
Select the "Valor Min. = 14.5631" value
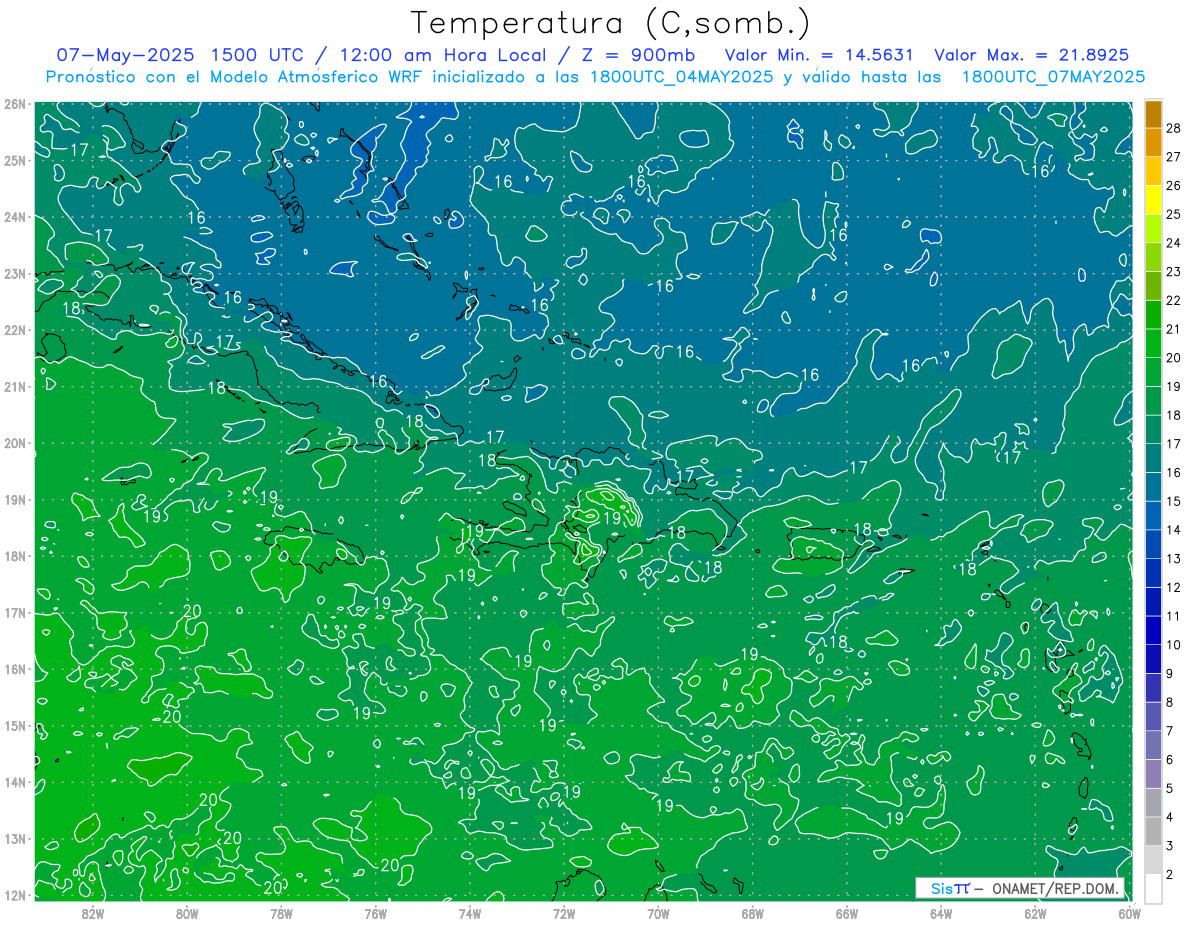pyautogui.click(x=819, y=55)
